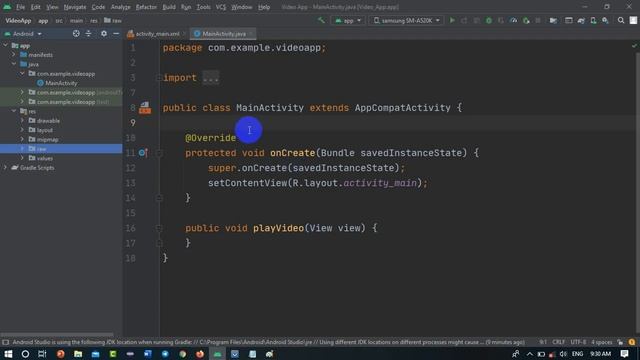
Task: Click the user avatar icon at top right
Action: pos(633,20)
